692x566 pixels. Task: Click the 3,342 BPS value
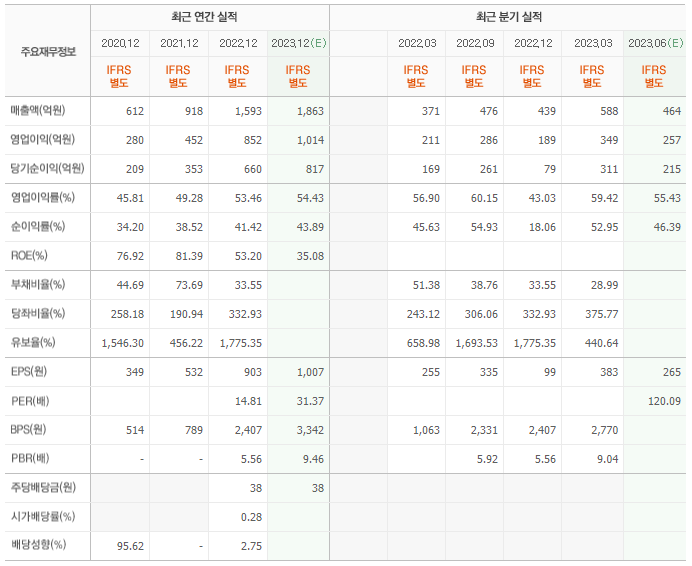point(310,430)
